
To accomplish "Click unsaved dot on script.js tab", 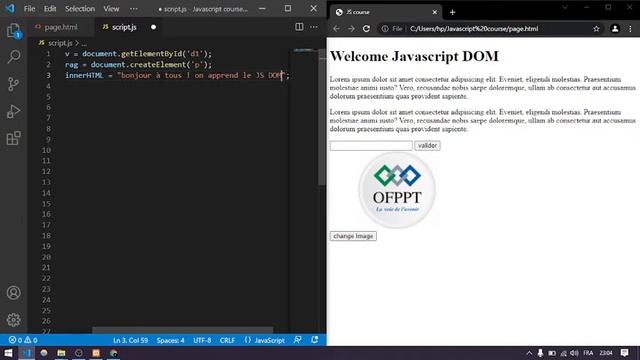I will click(153, 27).
